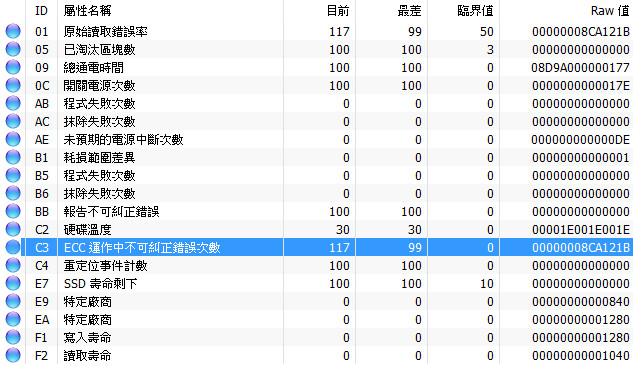The image size is (633, 366).
Task: Select the 寫入壽命 attribute
Action: tap(87, 337)
